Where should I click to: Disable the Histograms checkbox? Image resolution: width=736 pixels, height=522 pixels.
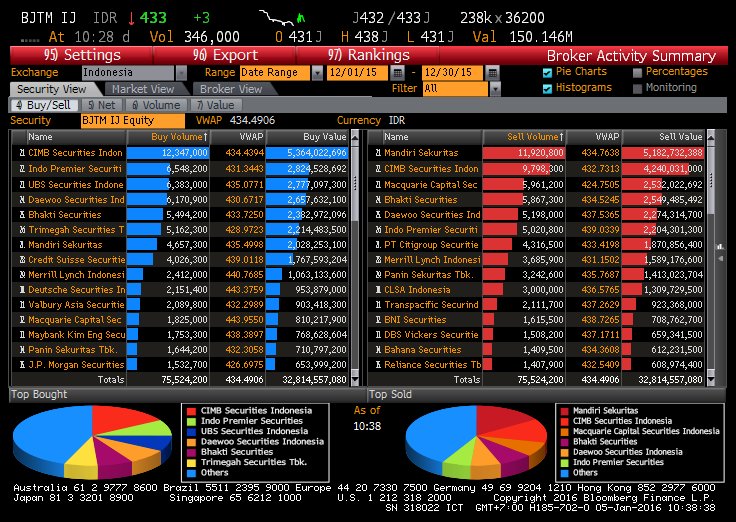[547, 88]
